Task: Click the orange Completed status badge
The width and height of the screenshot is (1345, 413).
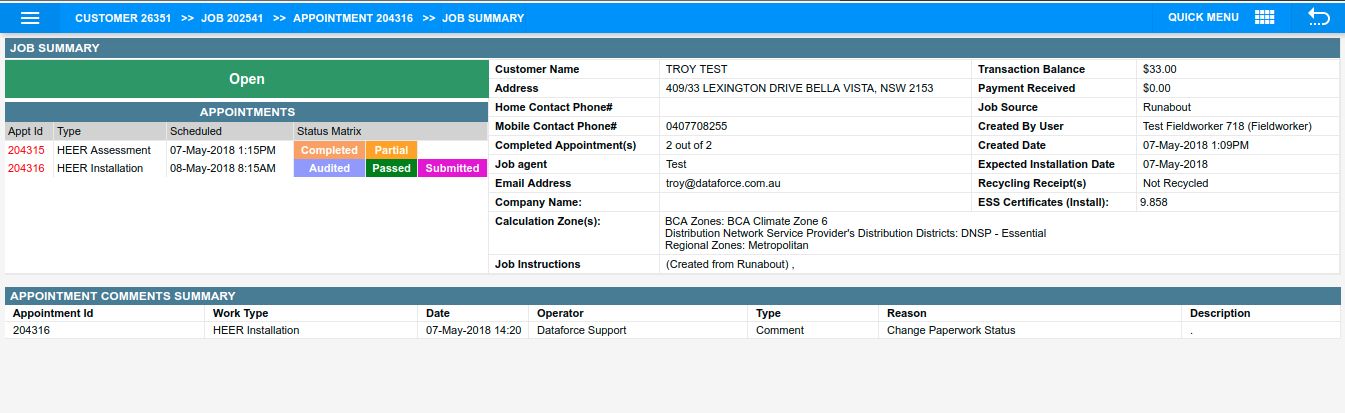Action: coord(329,150)
